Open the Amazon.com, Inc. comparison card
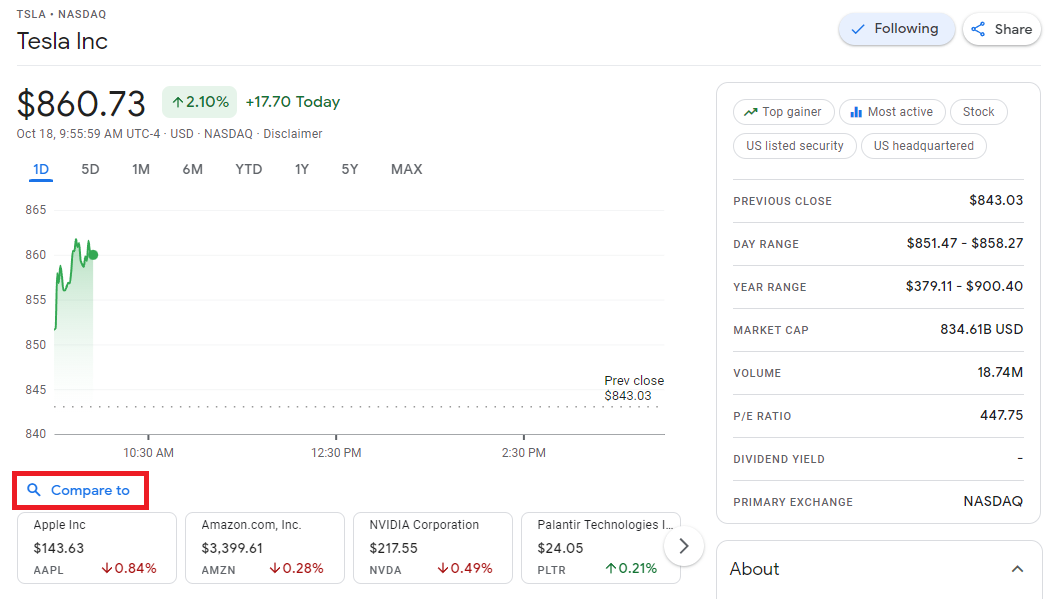Image resolution: width=1060 pixels, height=599 pixels. coord(264,548)
